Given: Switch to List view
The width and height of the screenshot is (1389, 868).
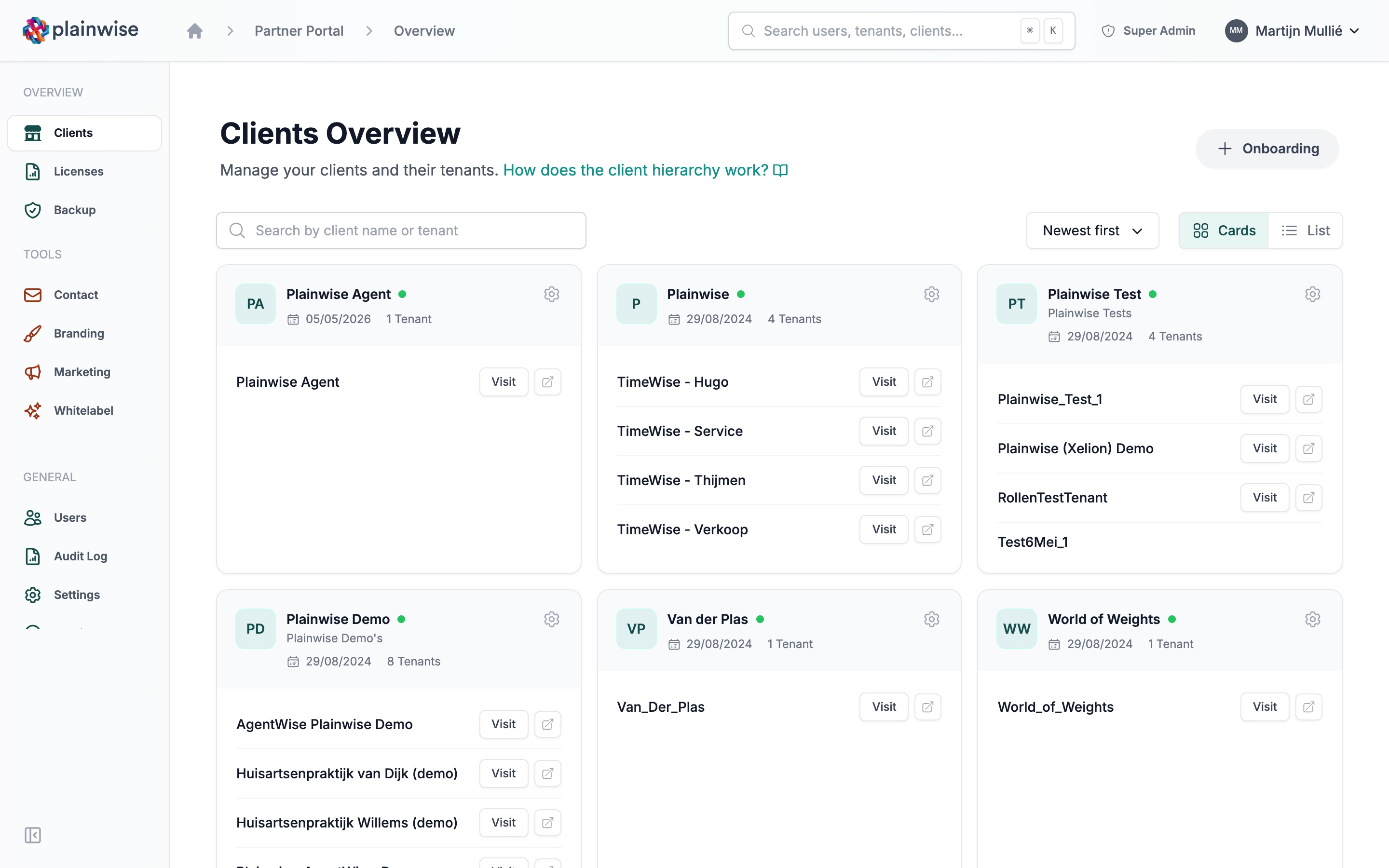Looking at the screenshot, I should (x=1305, y=230).
